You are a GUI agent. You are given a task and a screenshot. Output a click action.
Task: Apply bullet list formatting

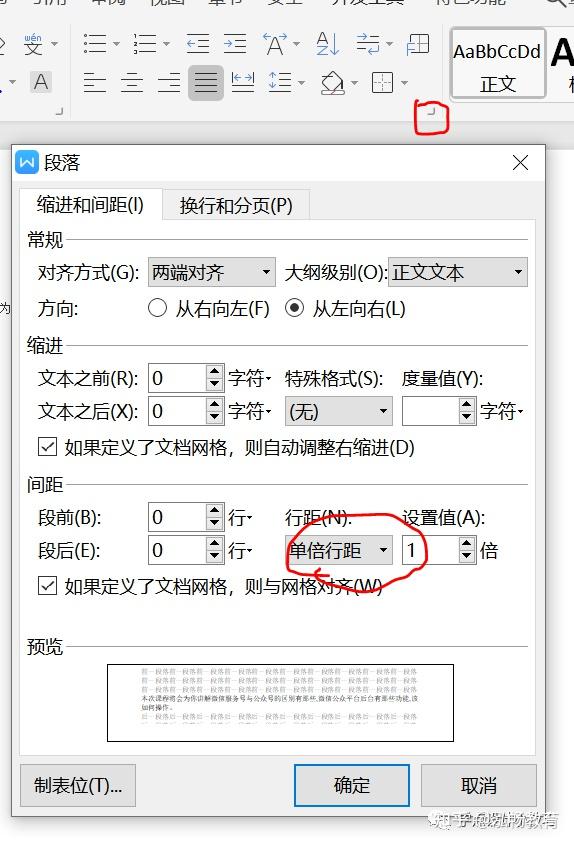click(x=95, y=44)
